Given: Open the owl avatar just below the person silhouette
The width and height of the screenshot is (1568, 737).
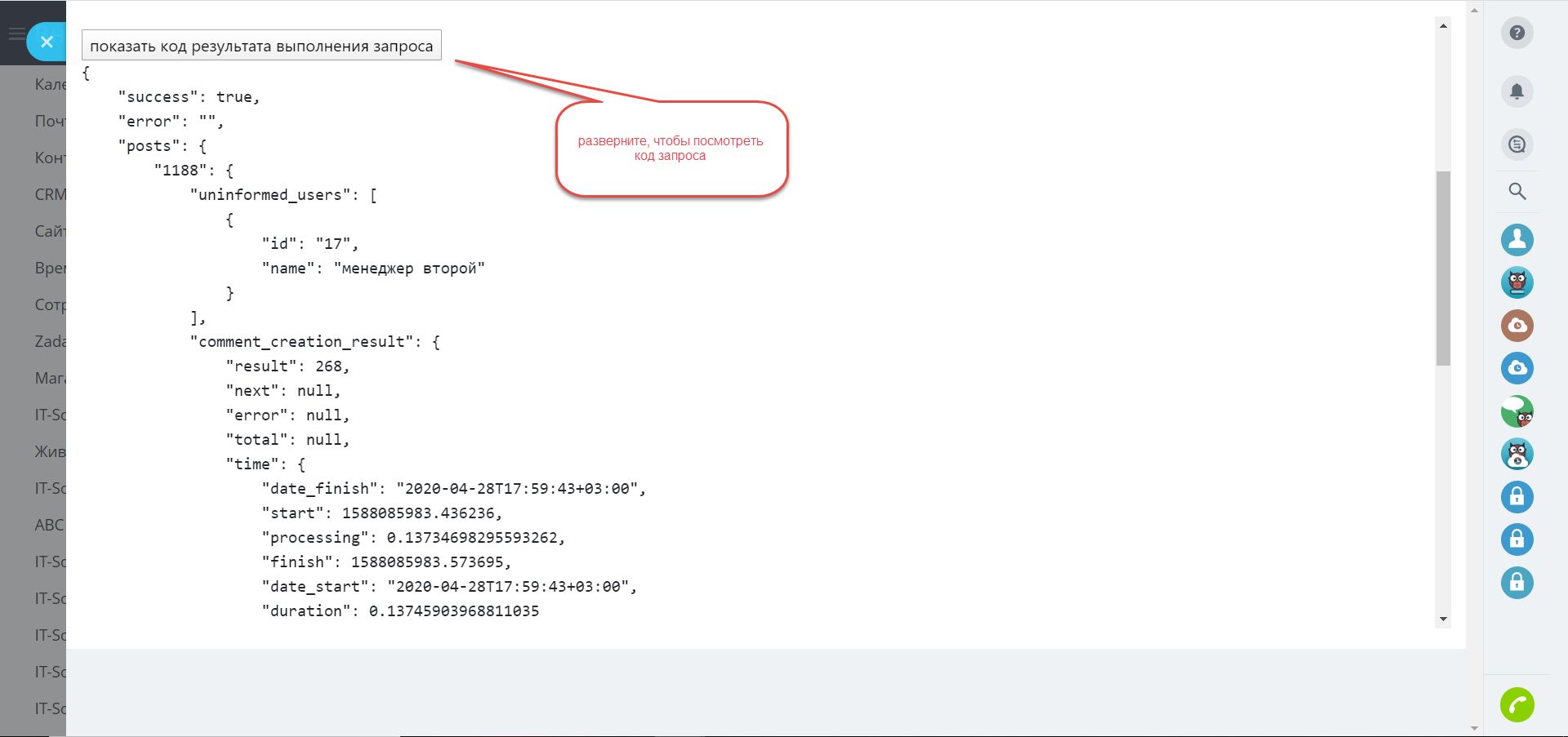Looking at the screenshot, I should 1517,282.
